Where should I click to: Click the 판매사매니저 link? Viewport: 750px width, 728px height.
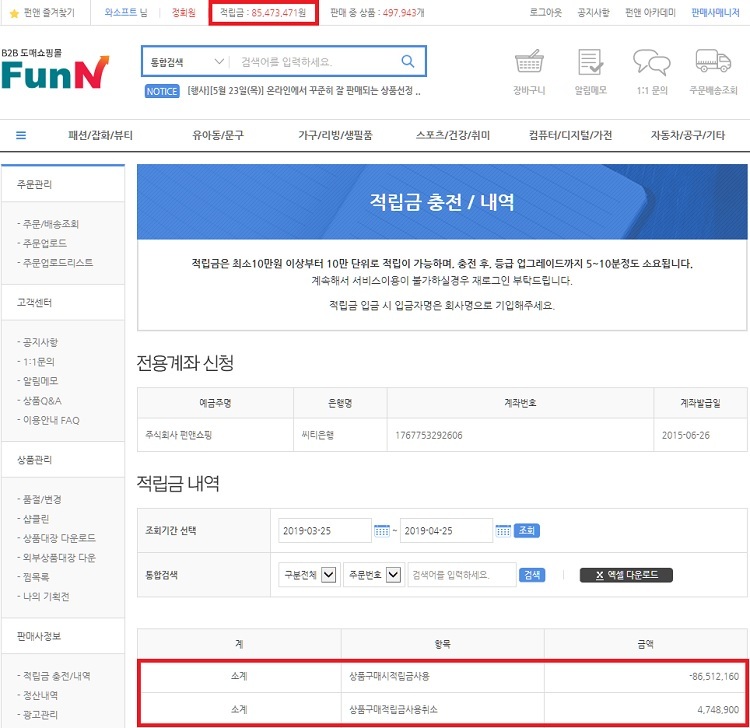714,13
